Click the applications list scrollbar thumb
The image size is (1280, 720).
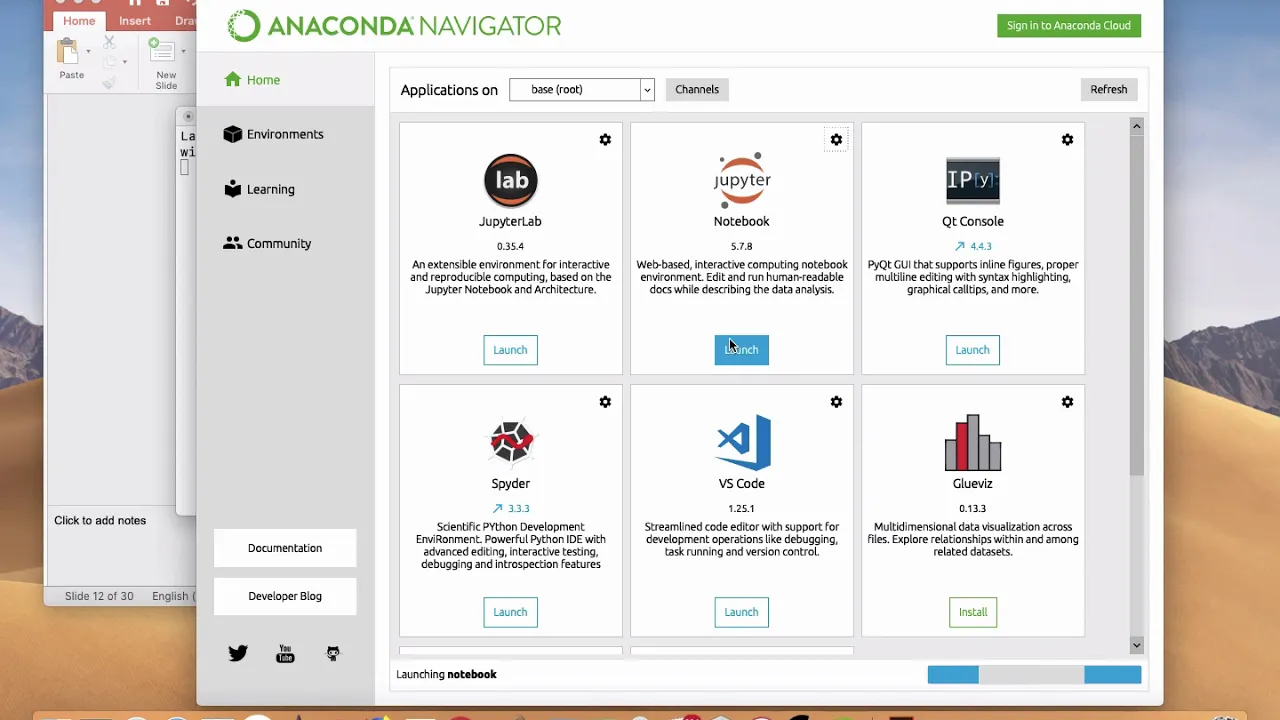(x=1136, y=305)
